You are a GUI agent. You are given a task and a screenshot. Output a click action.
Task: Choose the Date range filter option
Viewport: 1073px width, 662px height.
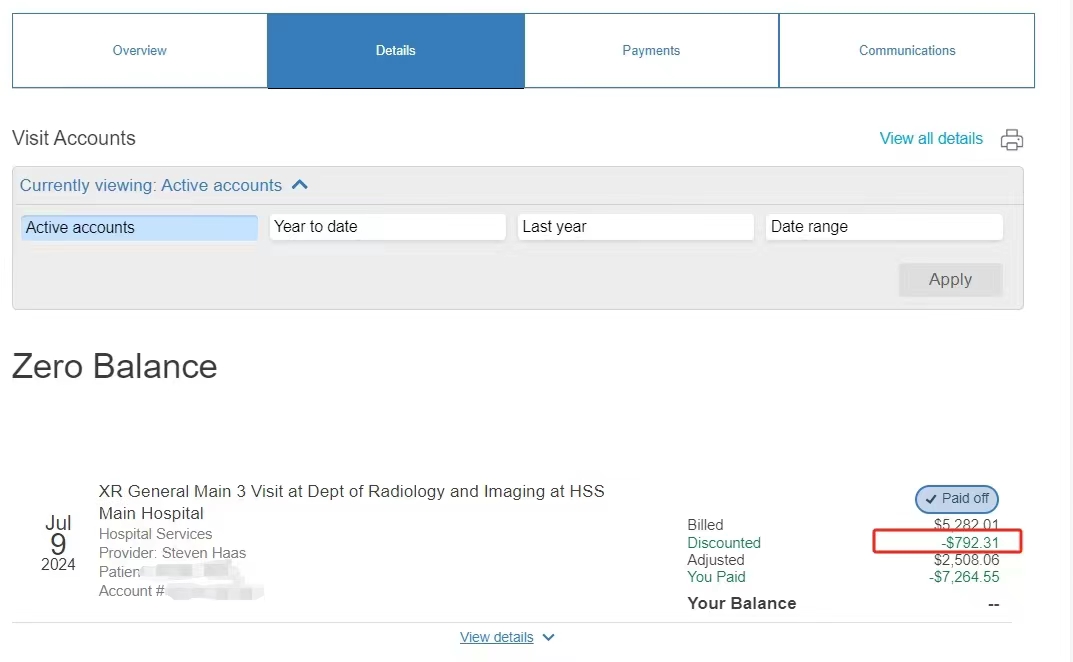[884, 227]
